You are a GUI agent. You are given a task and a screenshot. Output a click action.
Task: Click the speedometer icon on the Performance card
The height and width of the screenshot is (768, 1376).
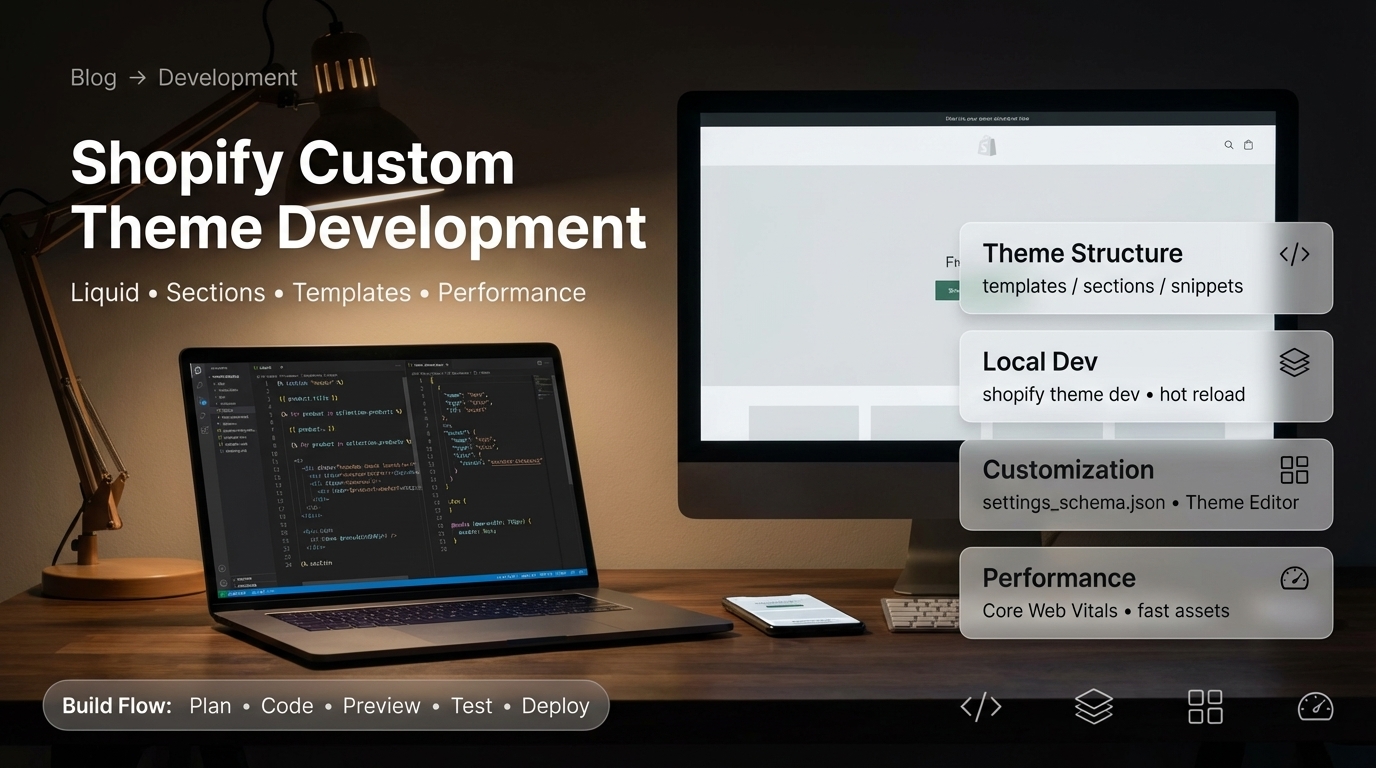1294,578
